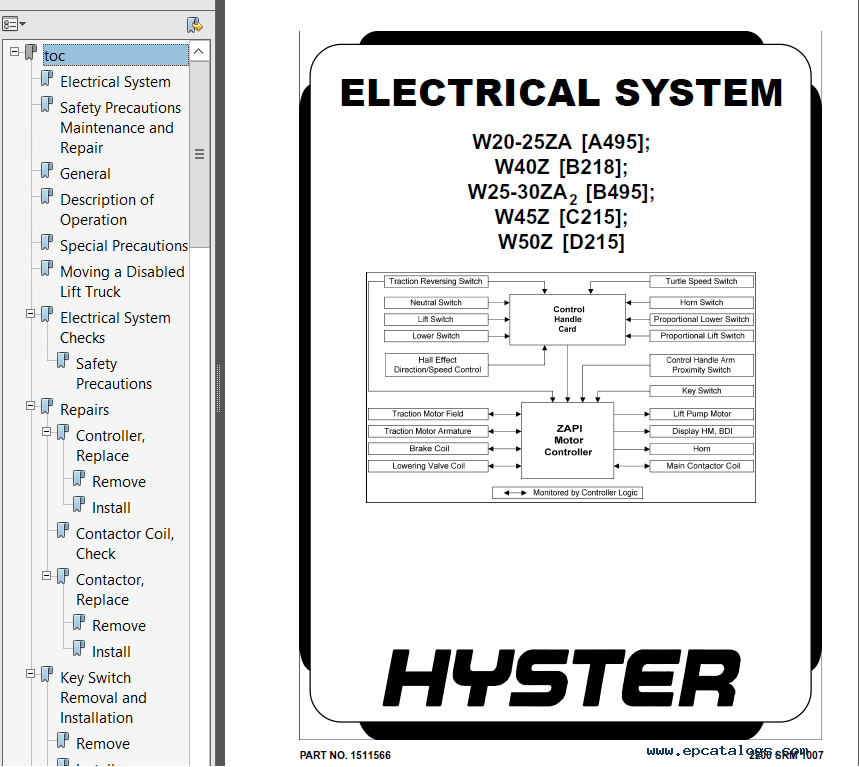
Task: Open Key Switch Removal and Installation
Action: point(103,697)
